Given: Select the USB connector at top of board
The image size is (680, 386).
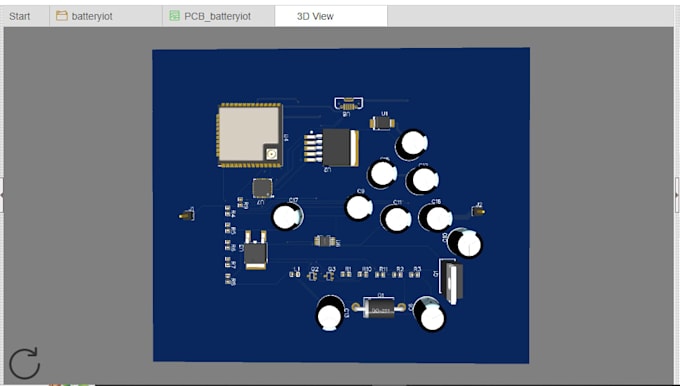Looking at the screenshot, I should 348,104.
